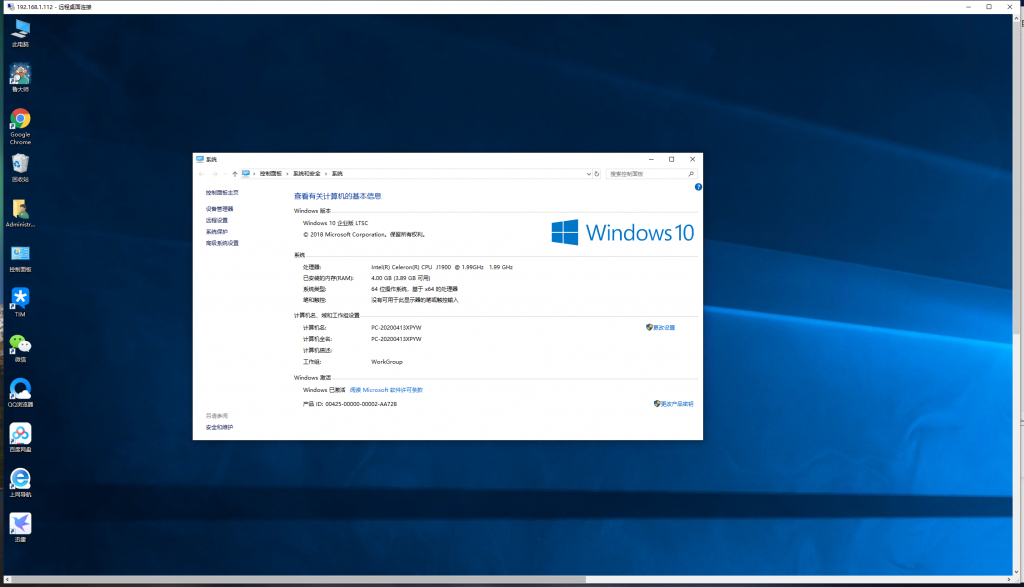Open 远程设置 from the sidebar
Viewport: 1024px width, 587px height.
click(217, 221)
